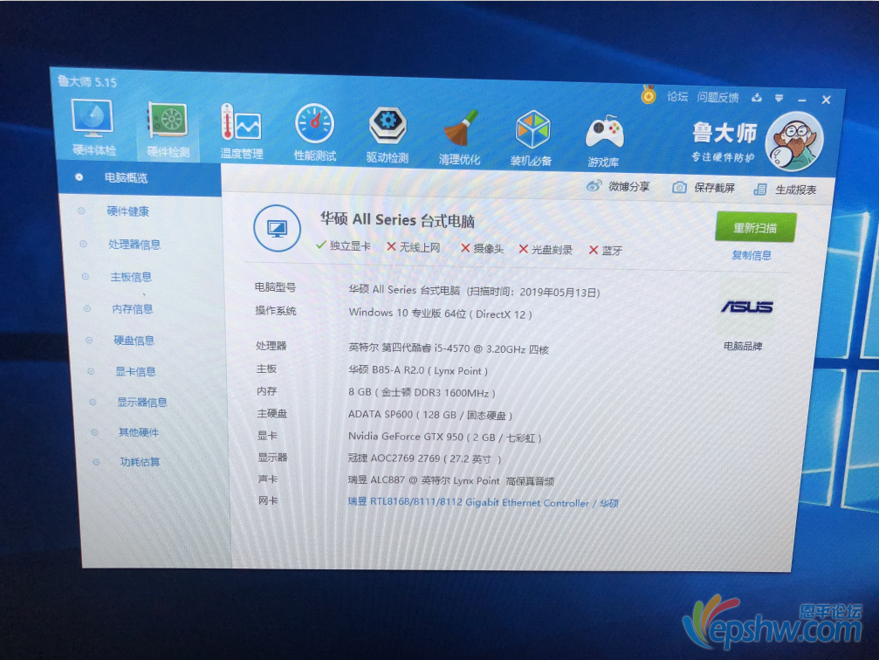879x660 pixels.
Task: Select 硬盘信息 in sidebar
Action: point(134,340)
